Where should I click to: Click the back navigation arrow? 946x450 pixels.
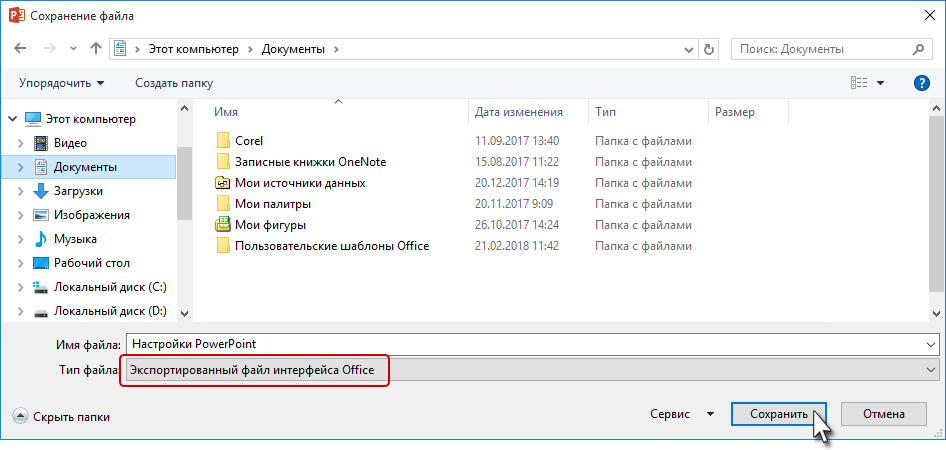20,49
